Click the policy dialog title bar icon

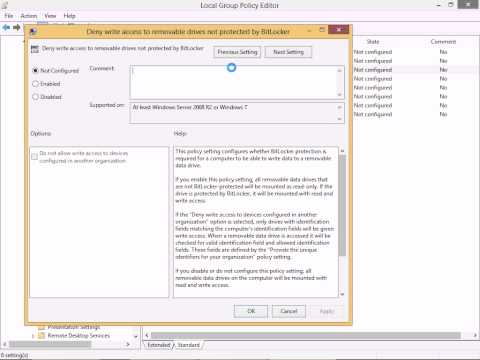click(x=33, y=32)
